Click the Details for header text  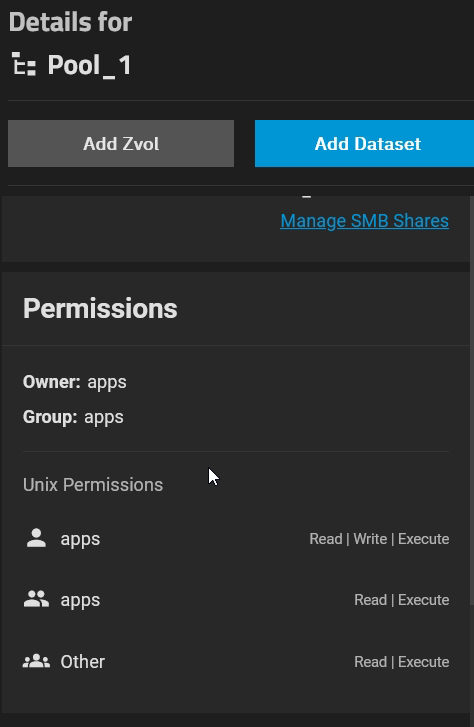(x=70, y=22)
